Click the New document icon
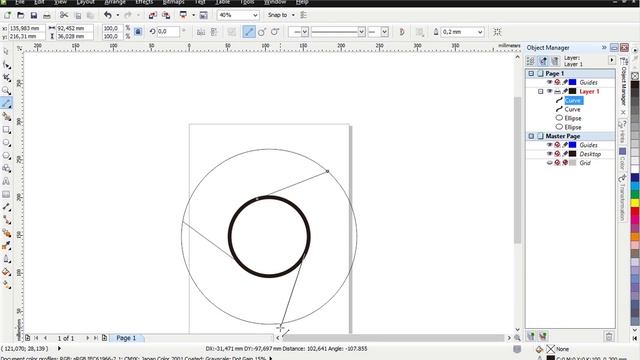The image size is (640, 360). 7,16
